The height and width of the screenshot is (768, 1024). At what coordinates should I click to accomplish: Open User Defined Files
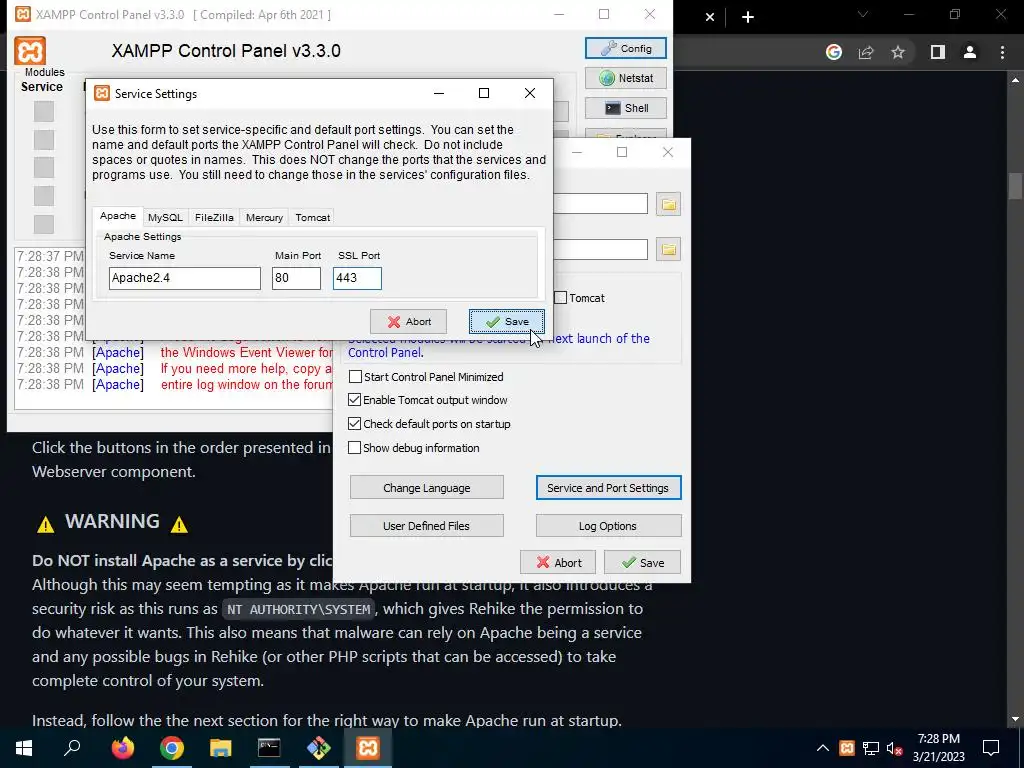click(426, 526)
